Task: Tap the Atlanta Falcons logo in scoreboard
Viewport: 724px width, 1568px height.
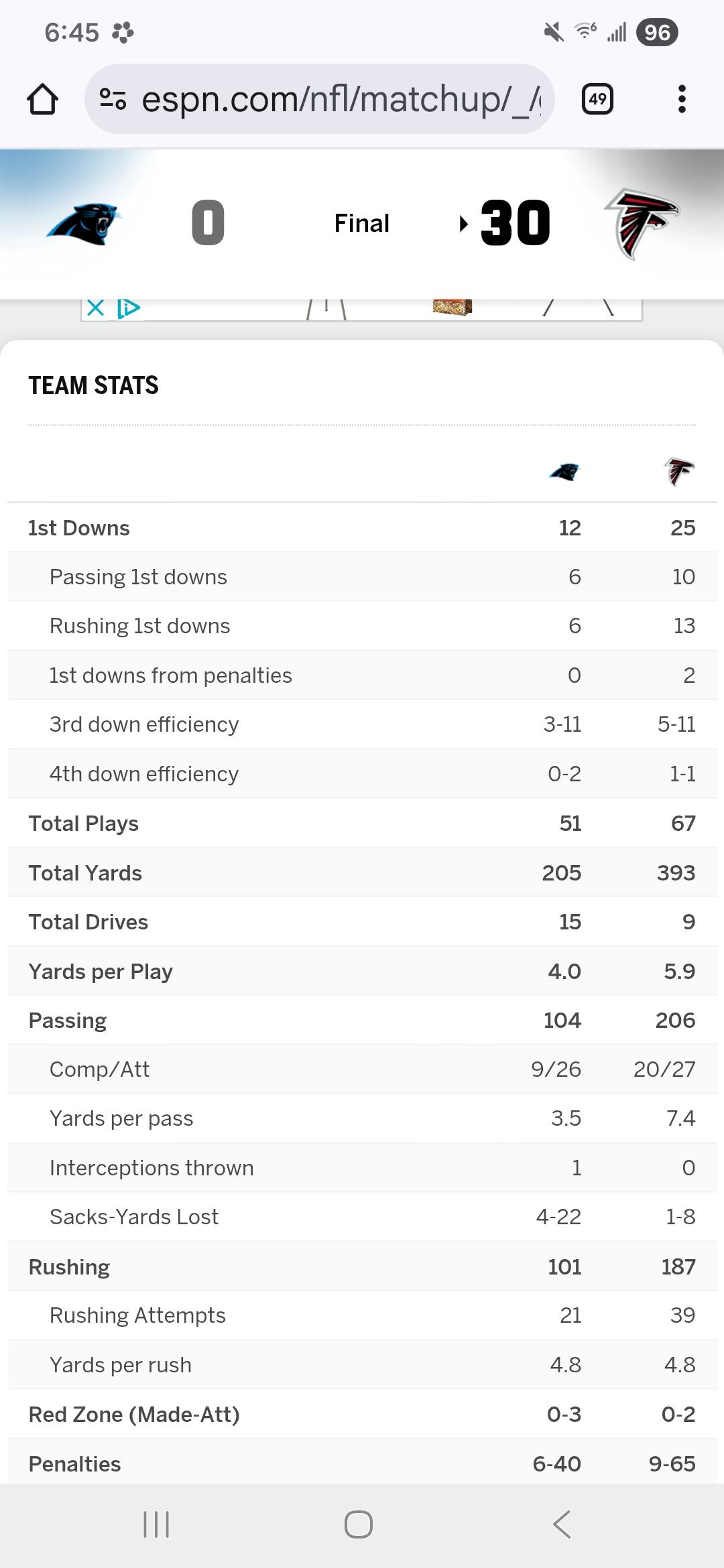Action: tap(642, 223)
